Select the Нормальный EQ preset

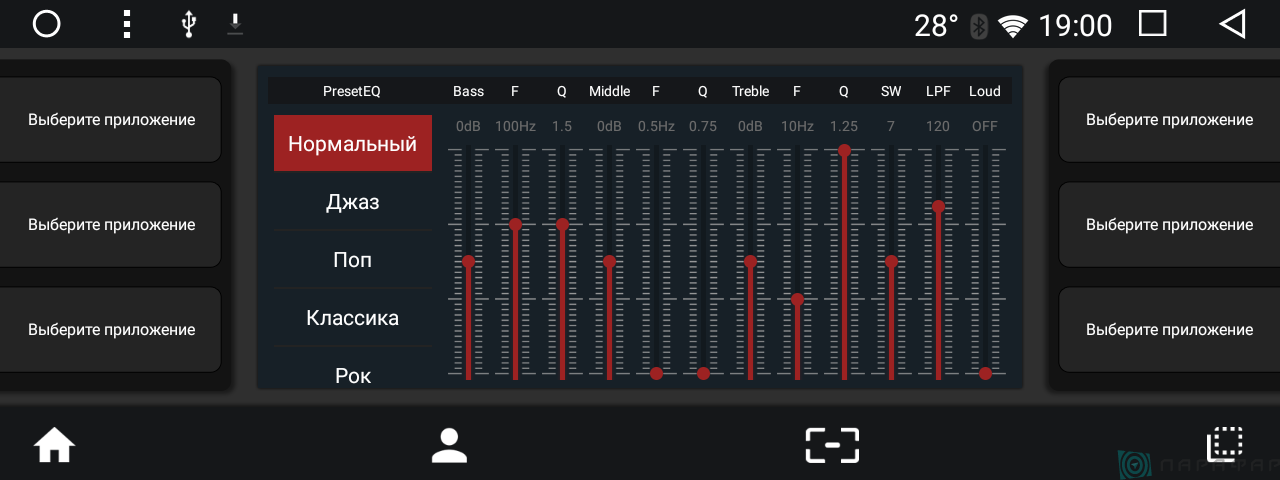tap(352, 143)
